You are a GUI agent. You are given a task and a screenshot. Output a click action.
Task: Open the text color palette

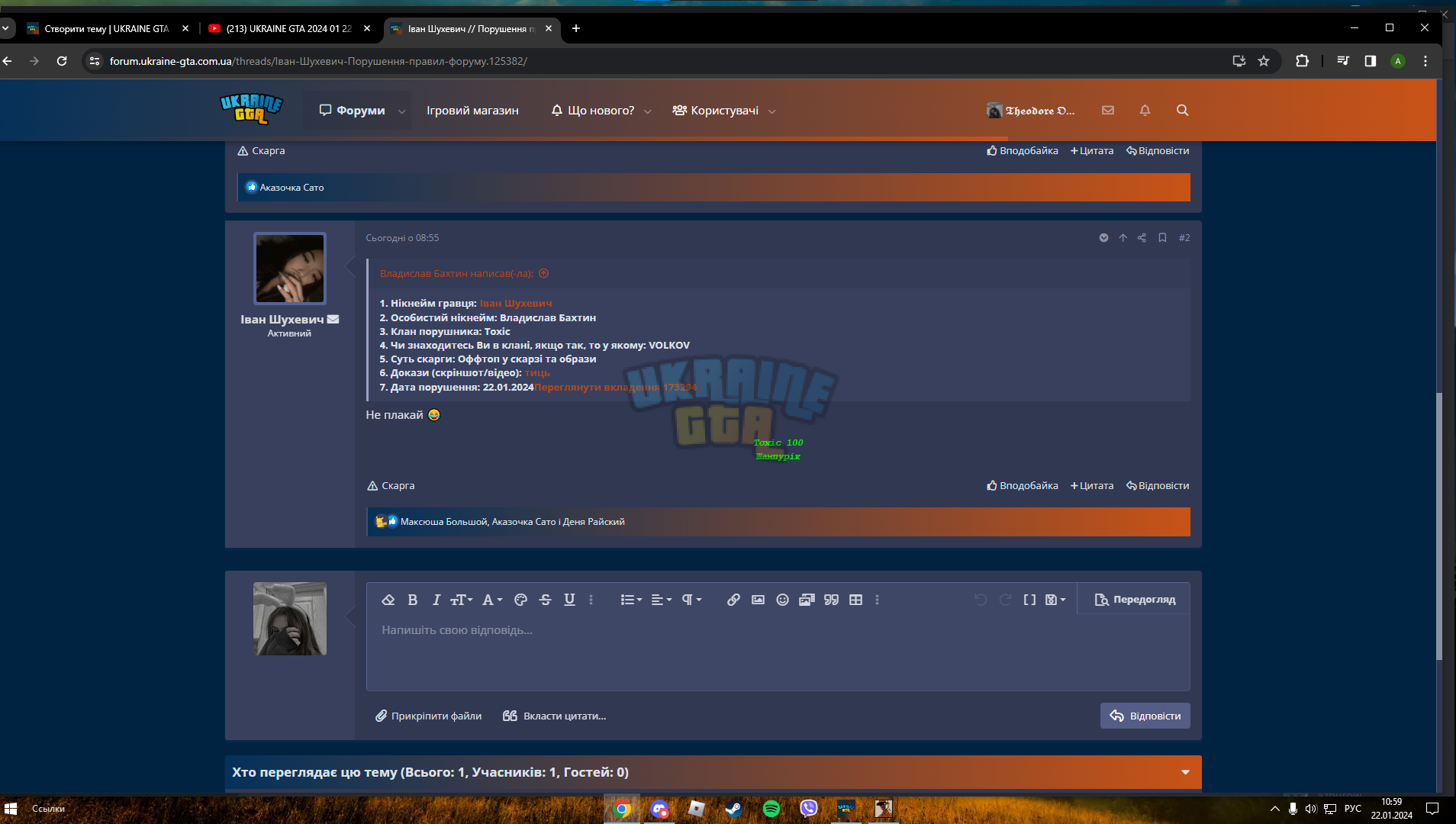[x=520, y=600]
